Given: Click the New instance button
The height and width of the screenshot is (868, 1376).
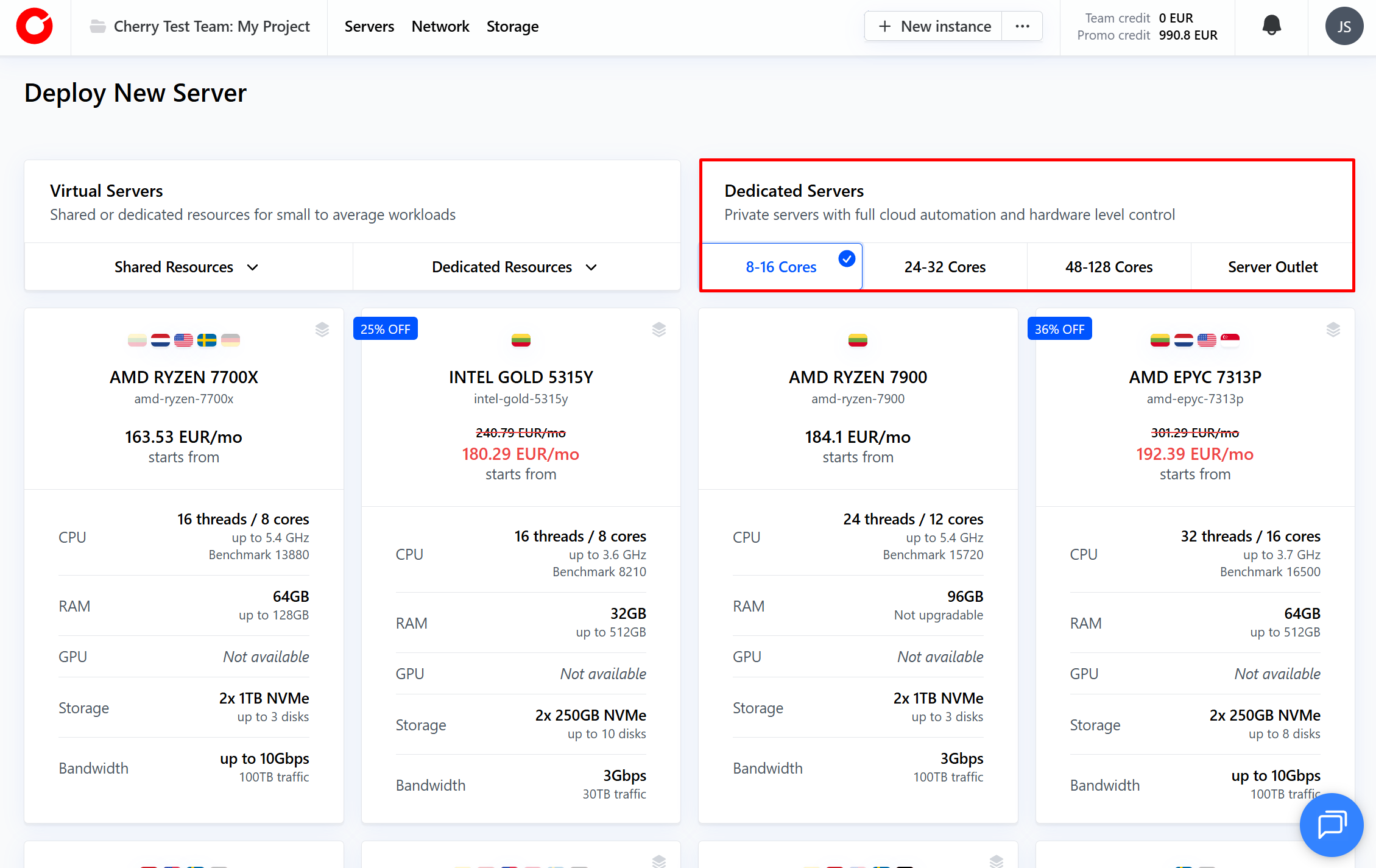Looking at the screenshot, I should 934,26.
